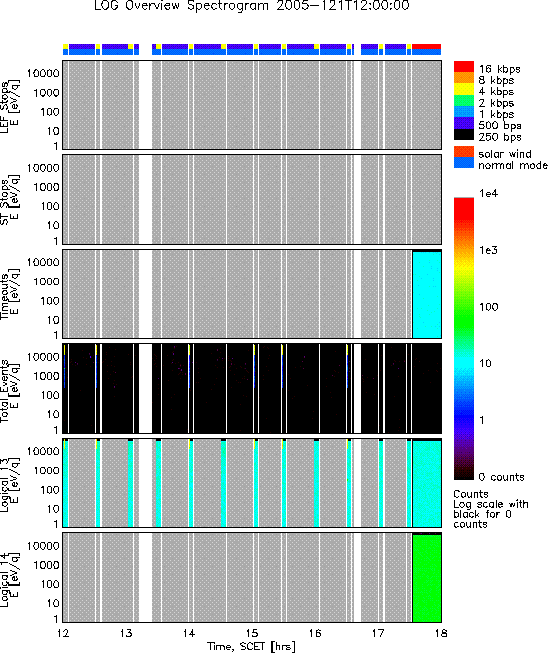Viewport: 548px width, 653px height.
Task: Click the light blue 1 kbps legend swatch
Action: coord(463,112)
